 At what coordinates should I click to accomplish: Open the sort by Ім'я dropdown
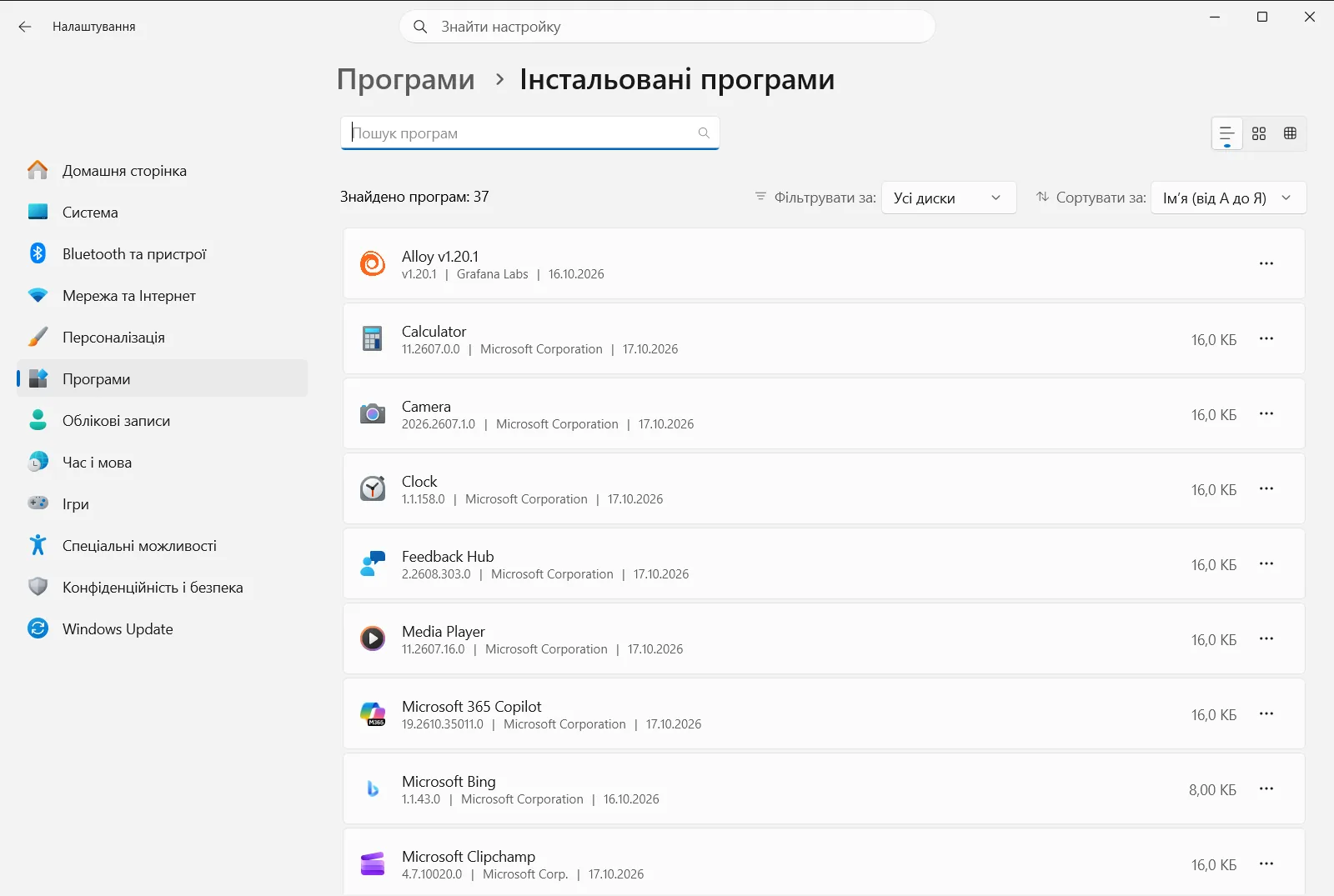[x=1228, y=198]
